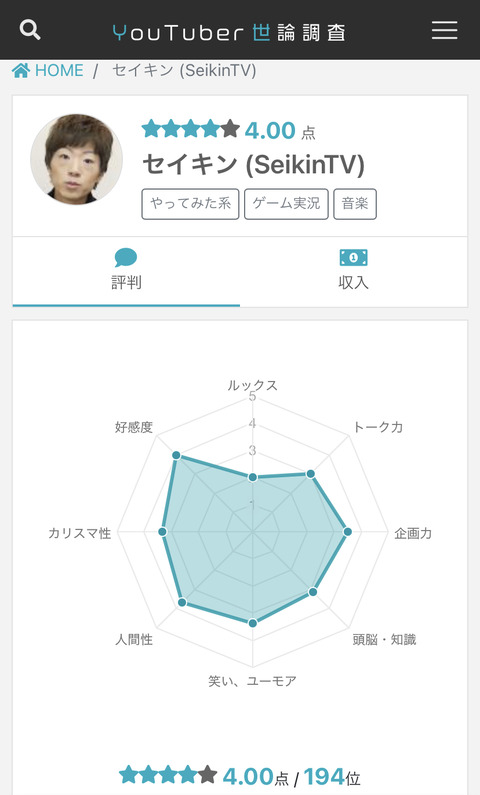This screenshot has height=795, width=480.
Task: Click the speech bubble reputation icon
Action: click(126, 258)
